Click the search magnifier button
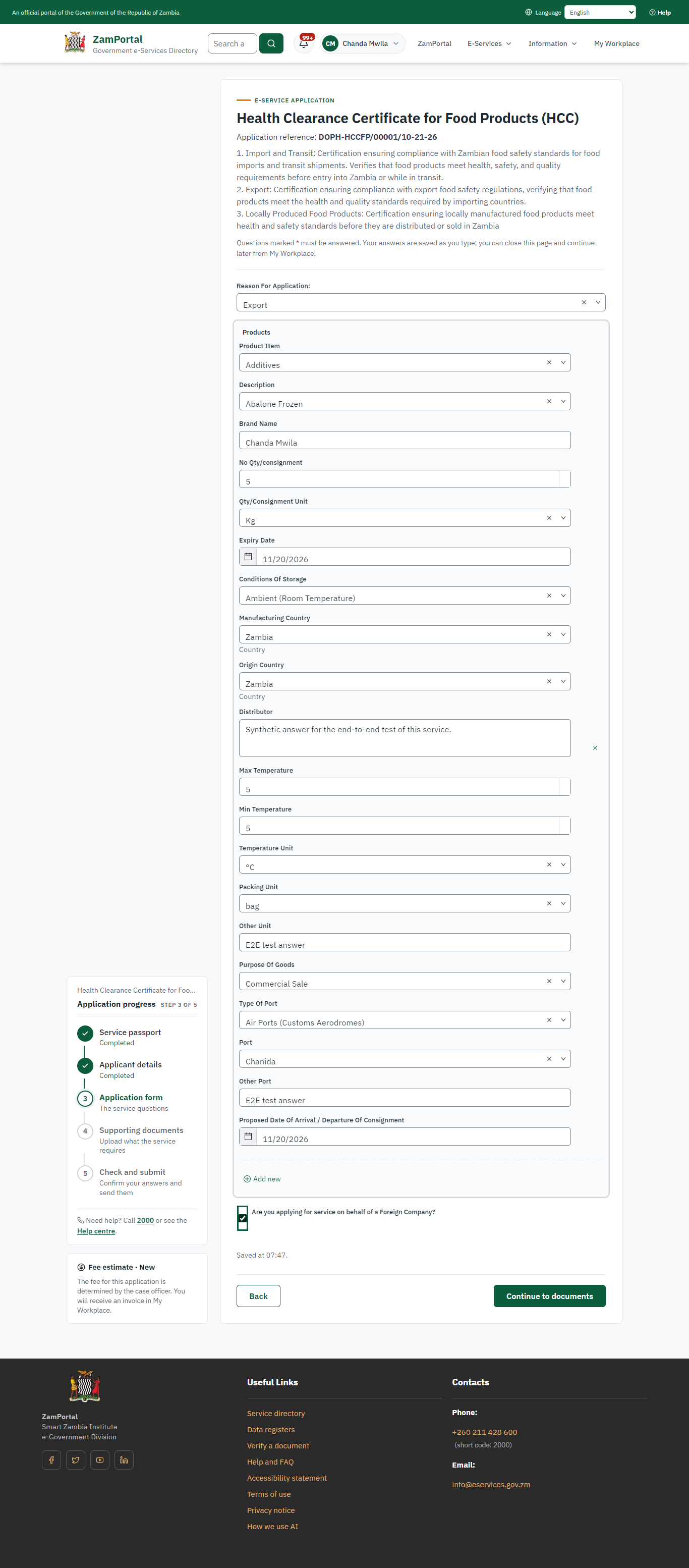 coord(271,43)
